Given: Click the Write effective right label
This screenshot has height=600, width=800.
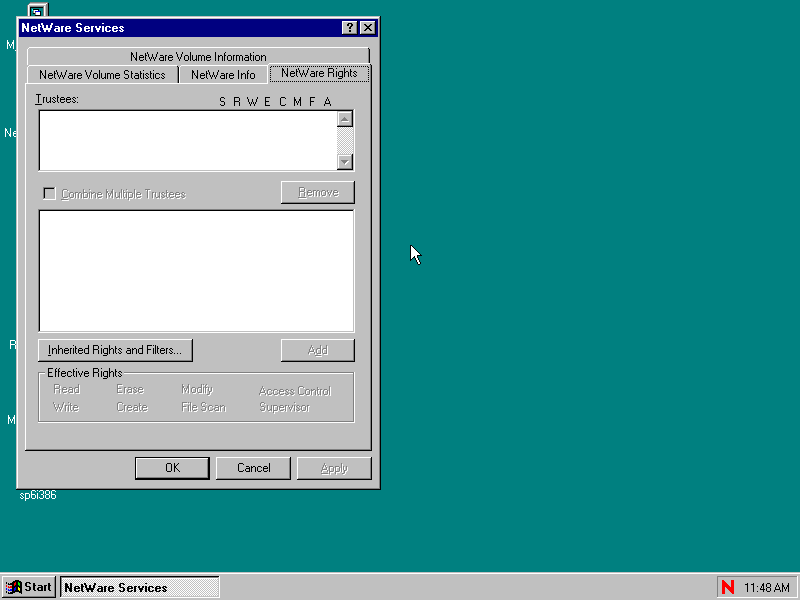Looking at the screenshot, I should (66, 407).
